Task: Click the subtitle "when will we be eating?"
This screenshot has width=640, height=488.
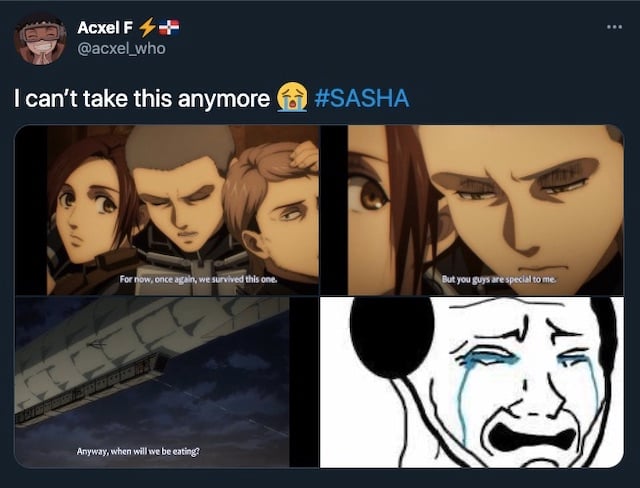Action: click(155, 452)
